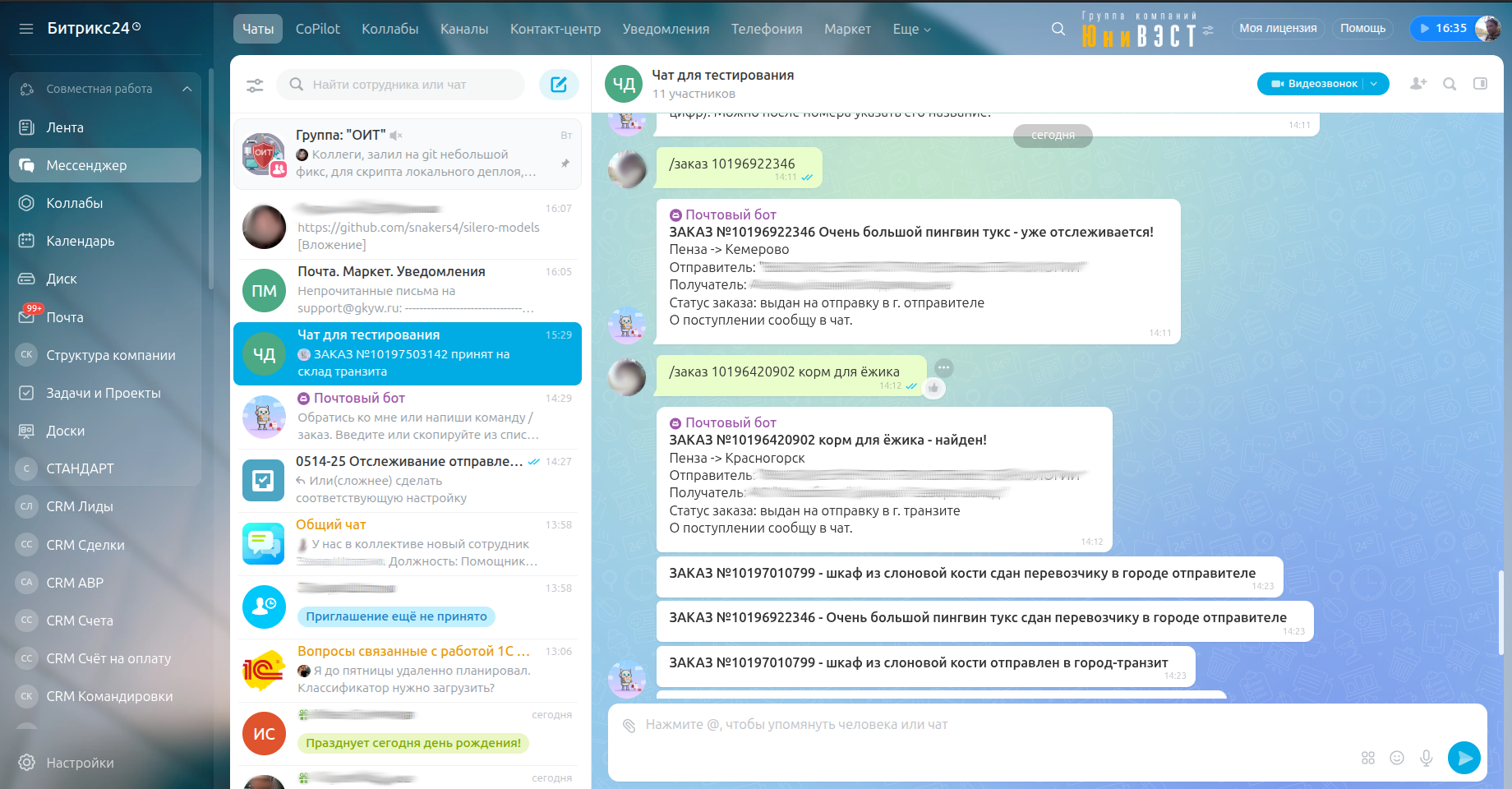Viewport: 1512px width, 789px height.
Task: Click the Моя лицензия button
Action: coord(1278,28)
